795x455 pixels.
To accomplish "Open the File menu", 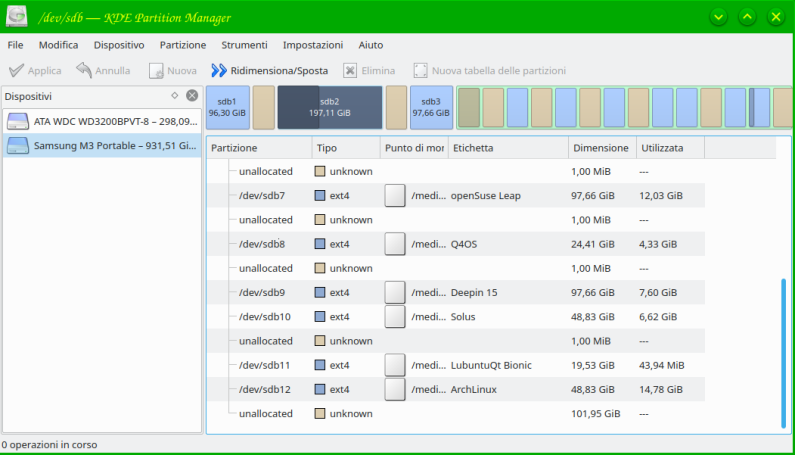I will point(15,45).
